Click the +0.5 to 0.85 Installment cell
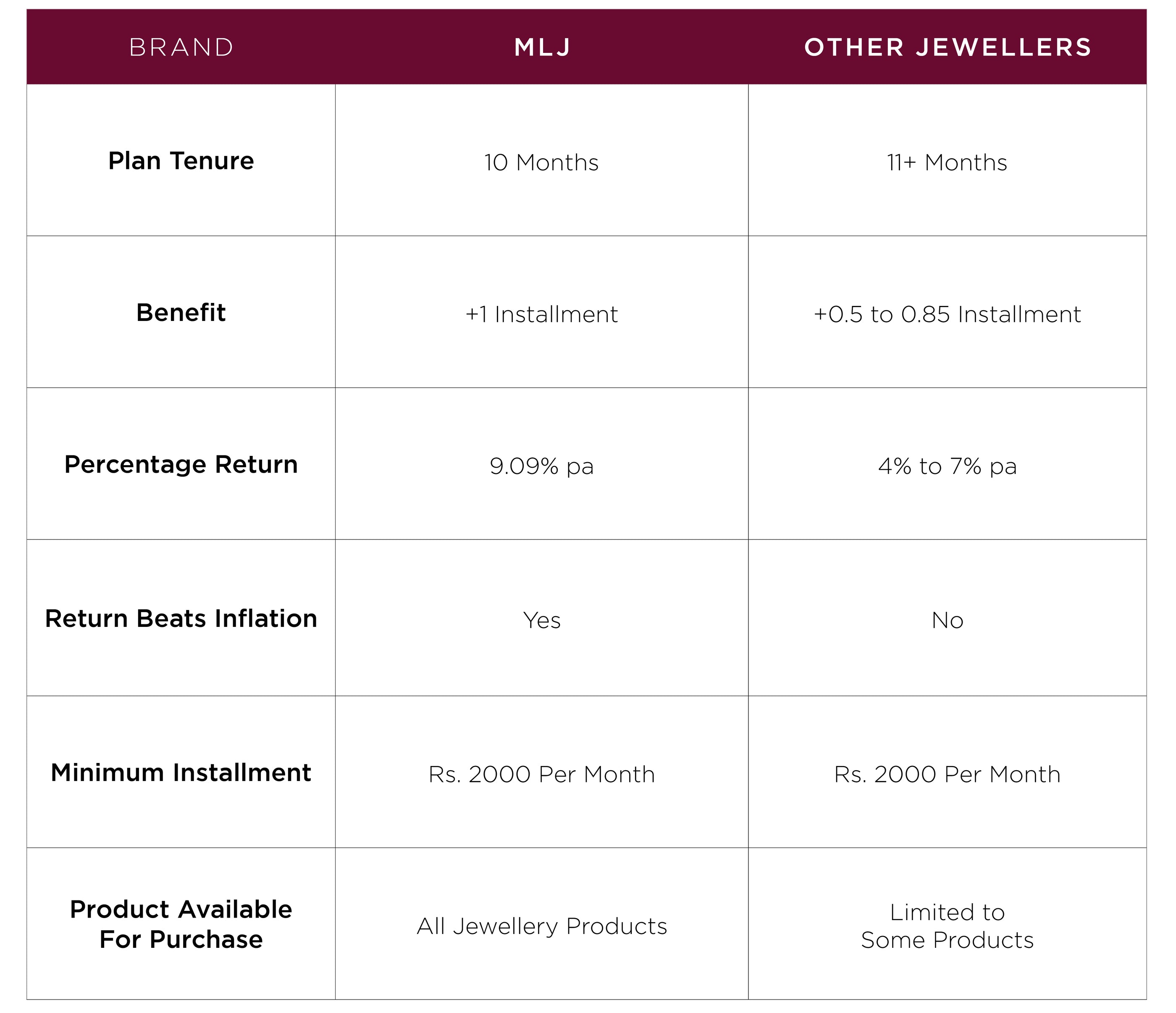This screenshot has height=1013, width=1176. point(947,314)
